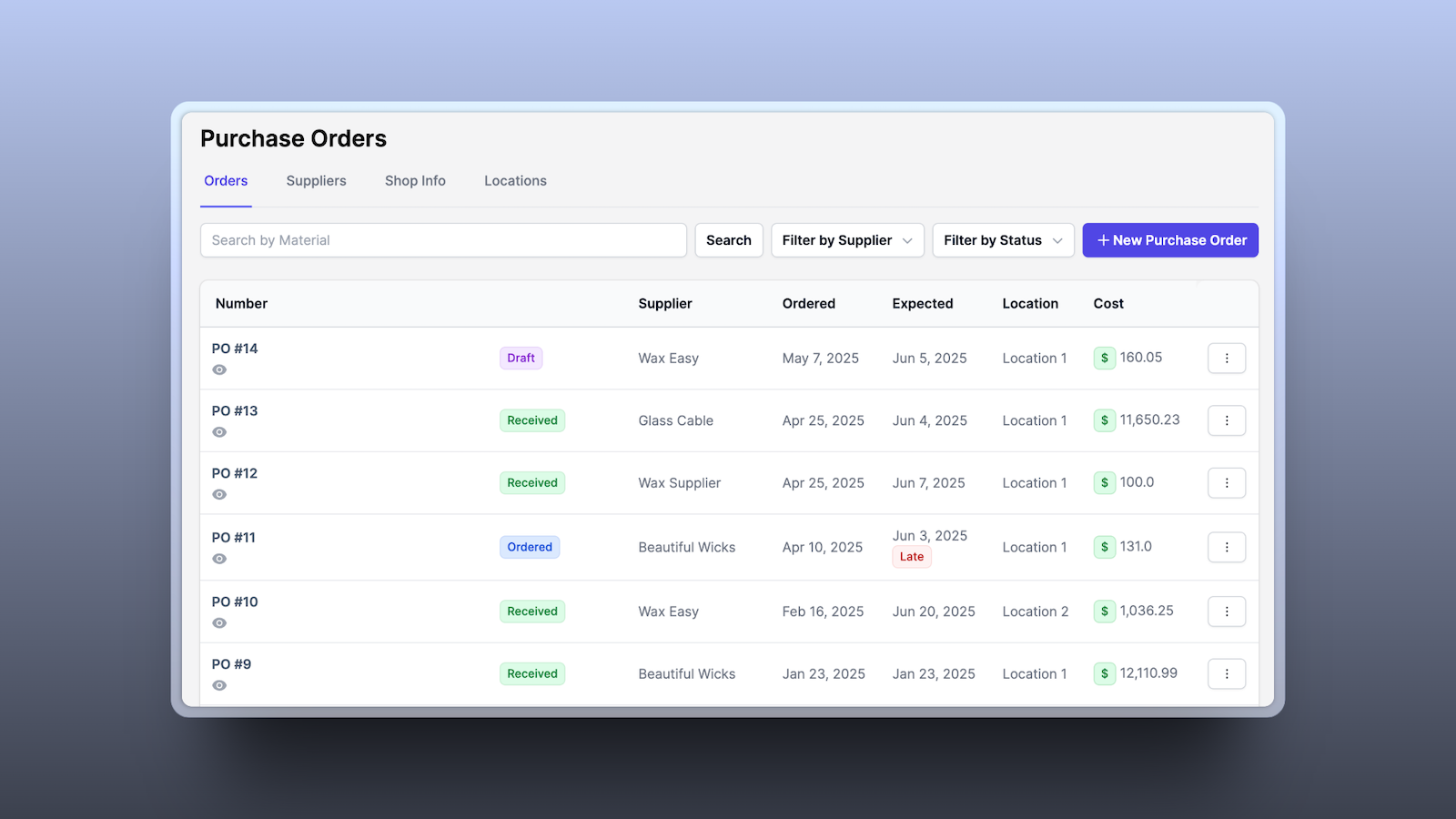Click Wax Easy in the PO #14 row
This screenshot has height=819, width=1456.
pos(669,359)
